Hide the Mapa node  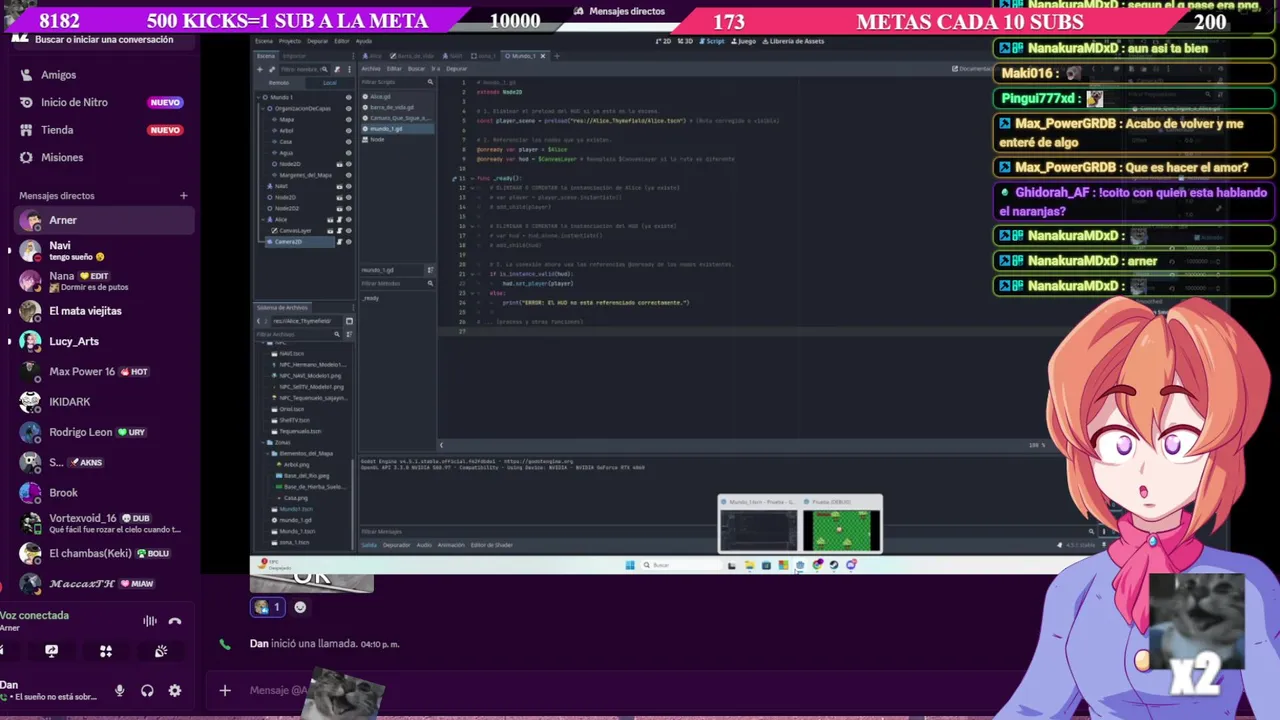(x=348, y=119)
